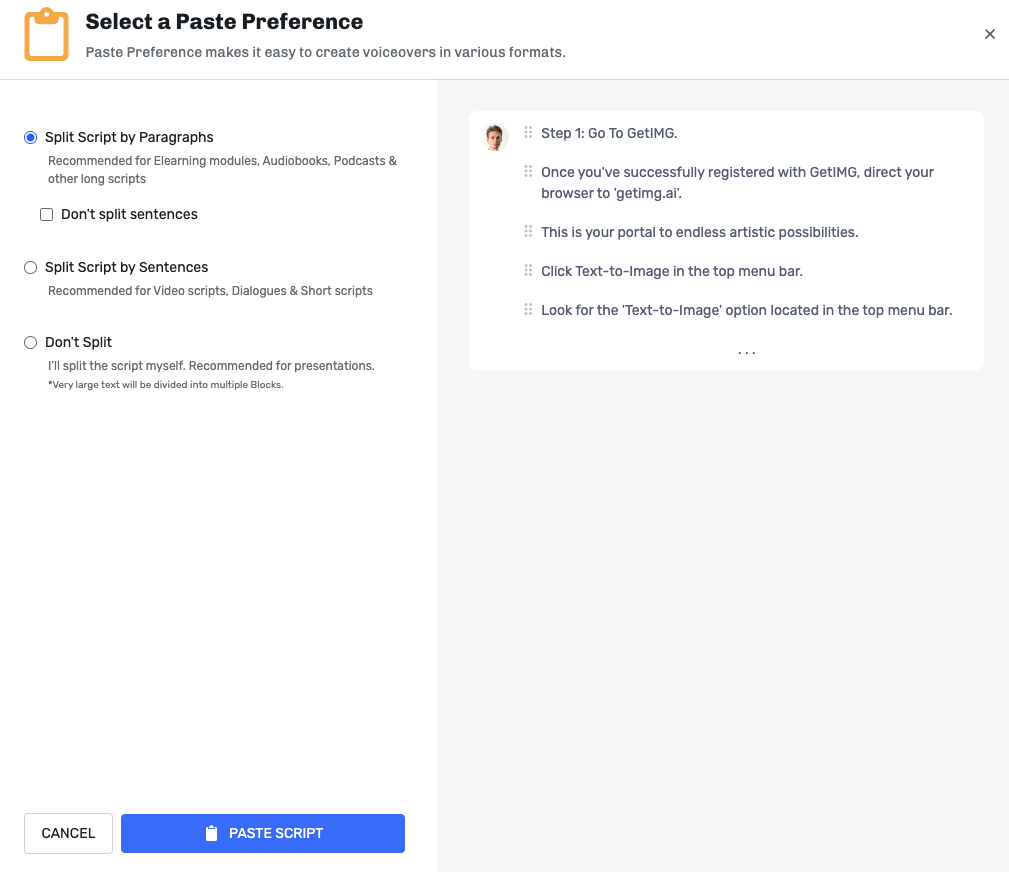Select 'Split Script by Sentences' option
Screen dimensions: 1009x872
point(31,268)
